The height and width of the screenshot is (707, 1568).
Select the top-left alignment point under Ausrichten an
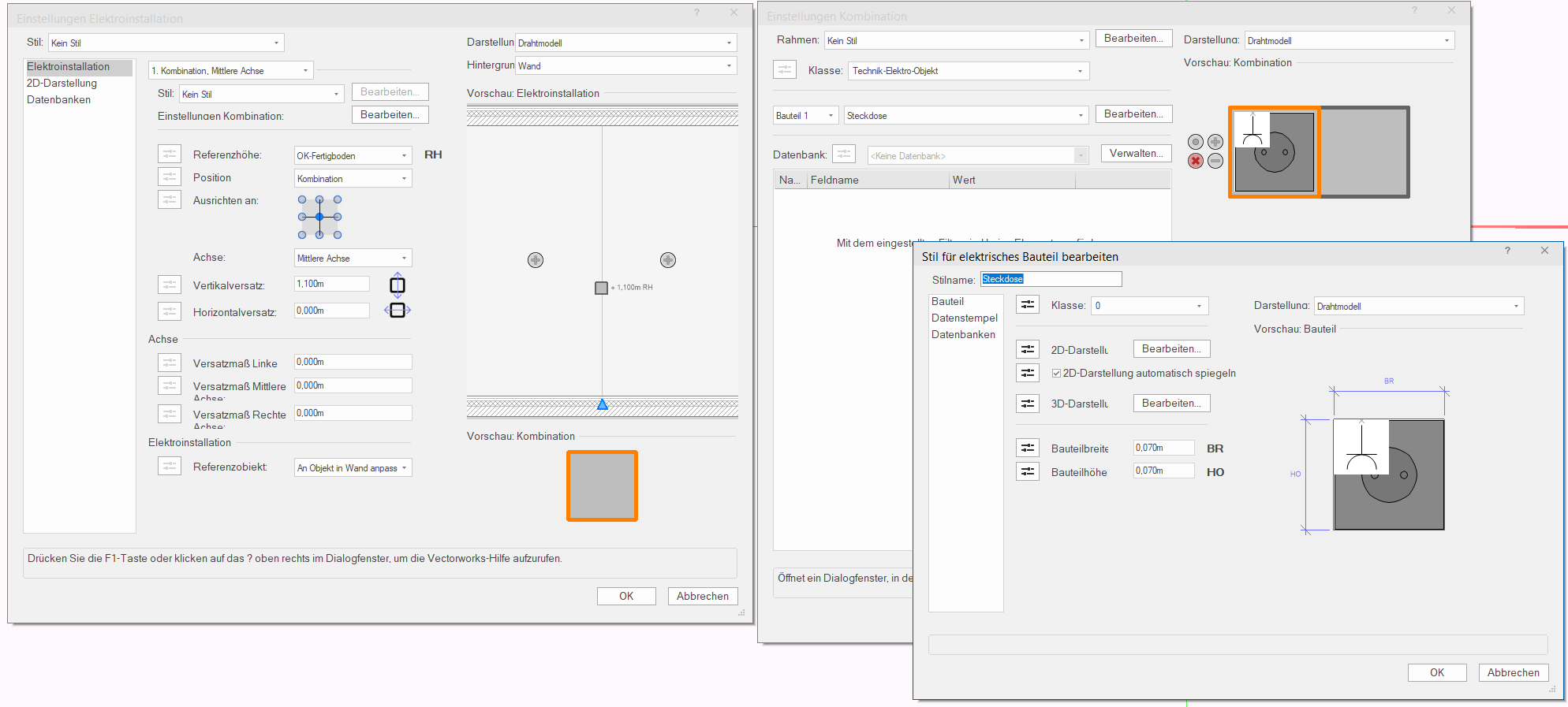click(x=302, y=199)
